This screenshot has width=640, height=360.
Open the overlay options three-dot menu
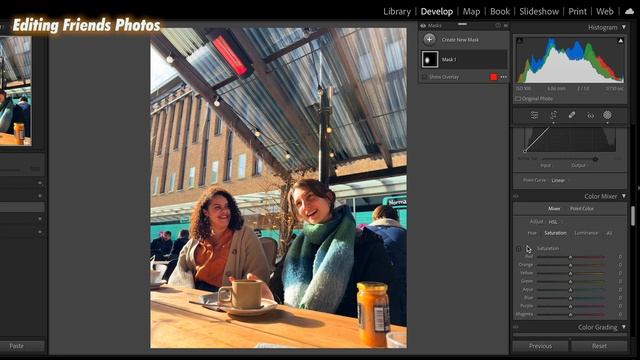point(504,77)
